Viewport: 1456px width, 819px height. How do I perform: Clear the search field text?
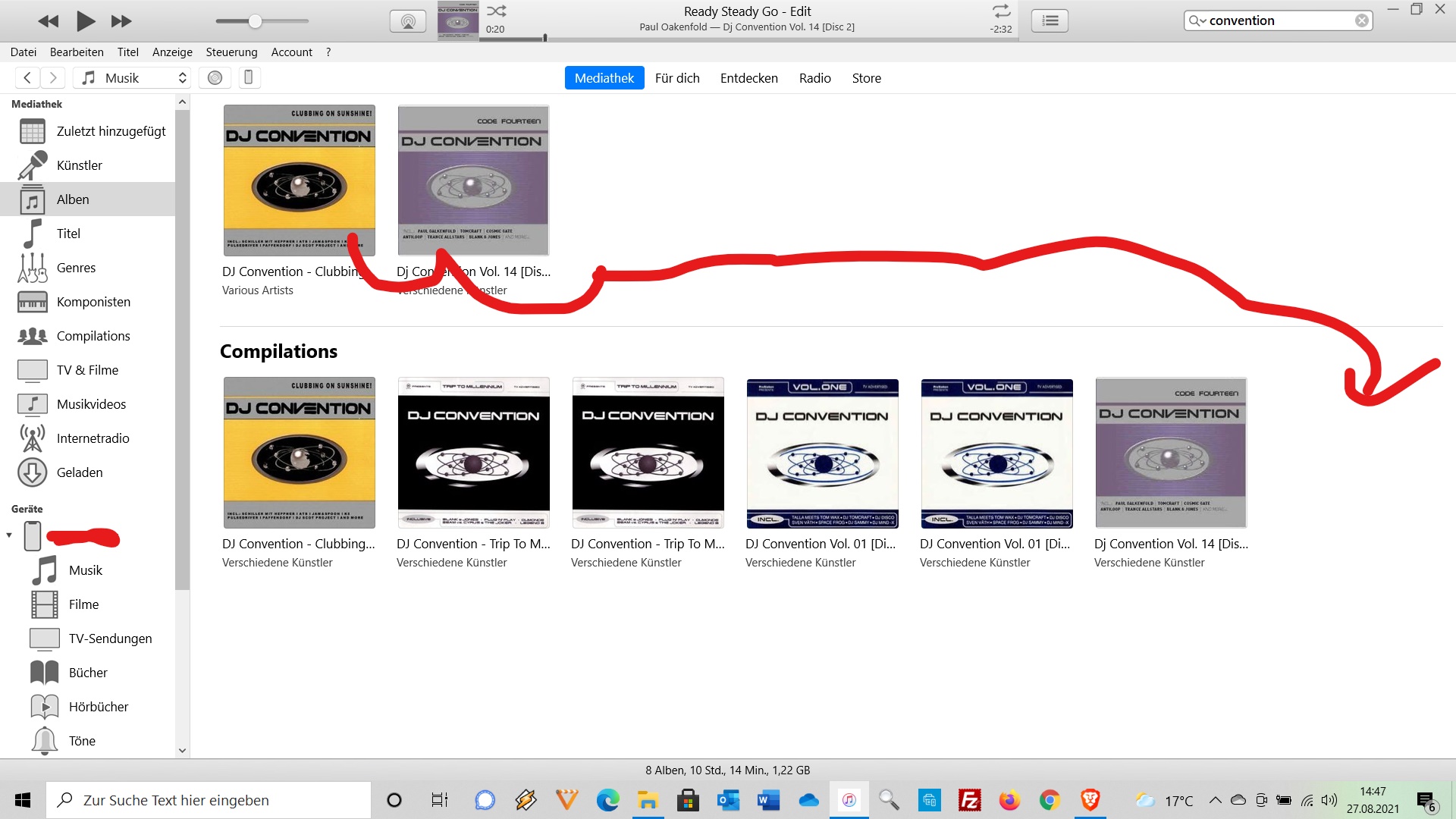click(1362, 20)
